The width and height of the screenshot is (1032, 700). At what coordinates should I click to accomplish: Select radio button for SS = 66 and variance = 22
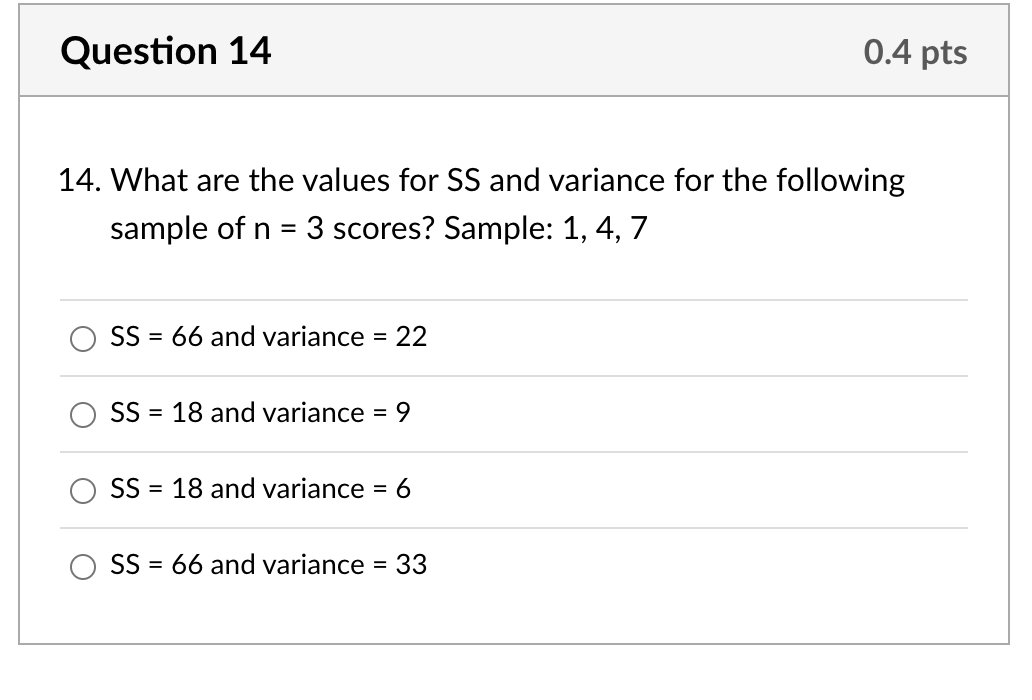click(83, 339)
